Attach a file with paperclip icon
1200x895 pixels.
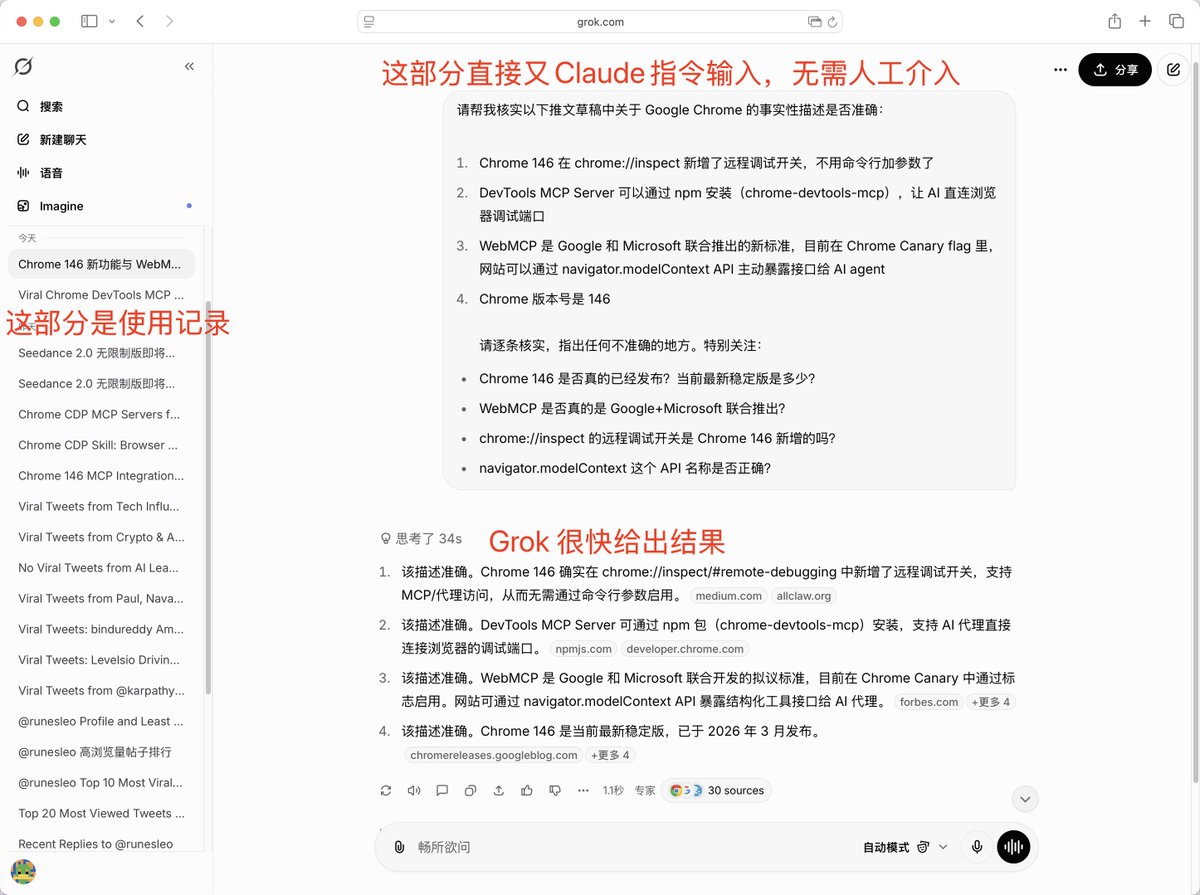[x=399, y=847]
